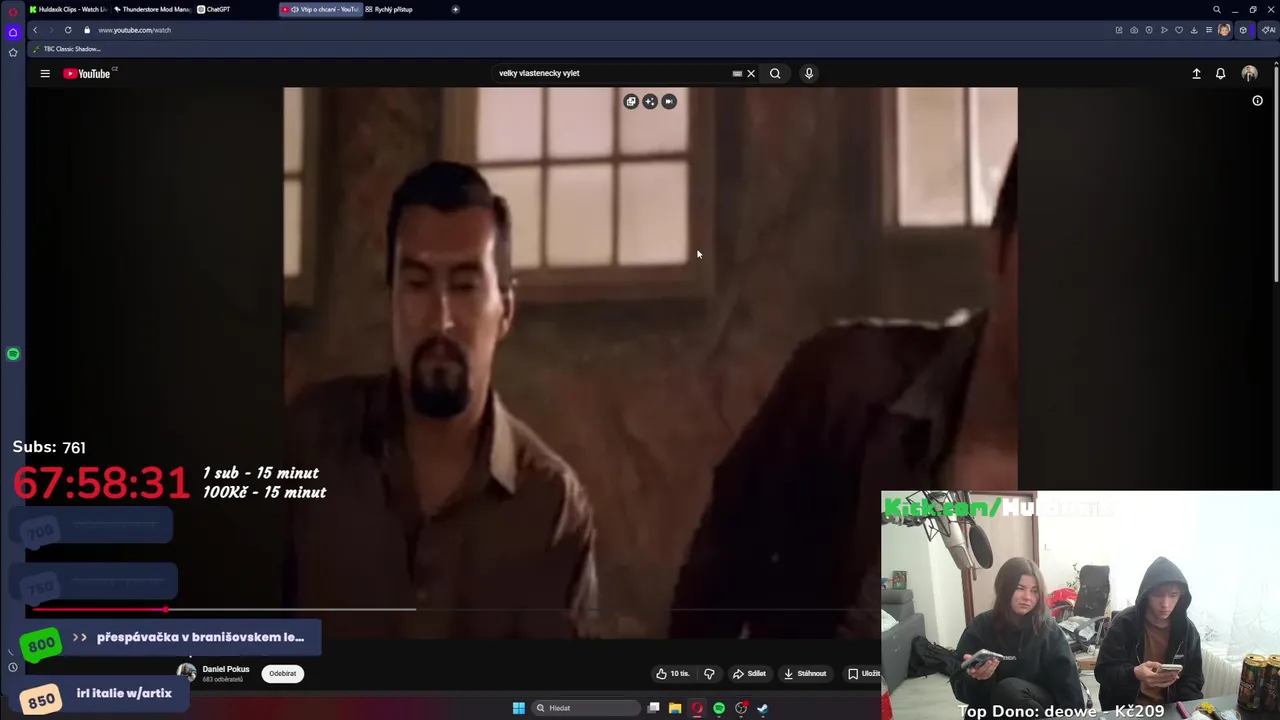Add page to bookmarks with heart icon

[1179, 30]
